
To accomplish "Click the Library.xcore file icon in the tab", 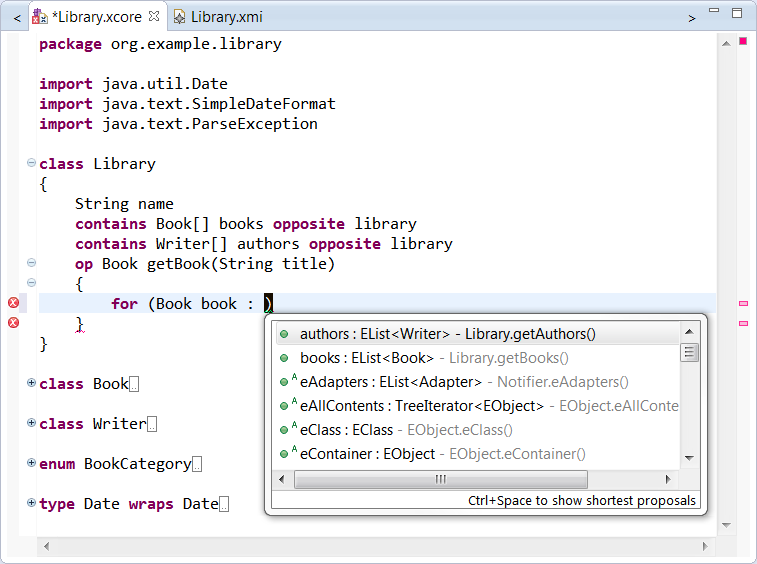I will [39, 17].
